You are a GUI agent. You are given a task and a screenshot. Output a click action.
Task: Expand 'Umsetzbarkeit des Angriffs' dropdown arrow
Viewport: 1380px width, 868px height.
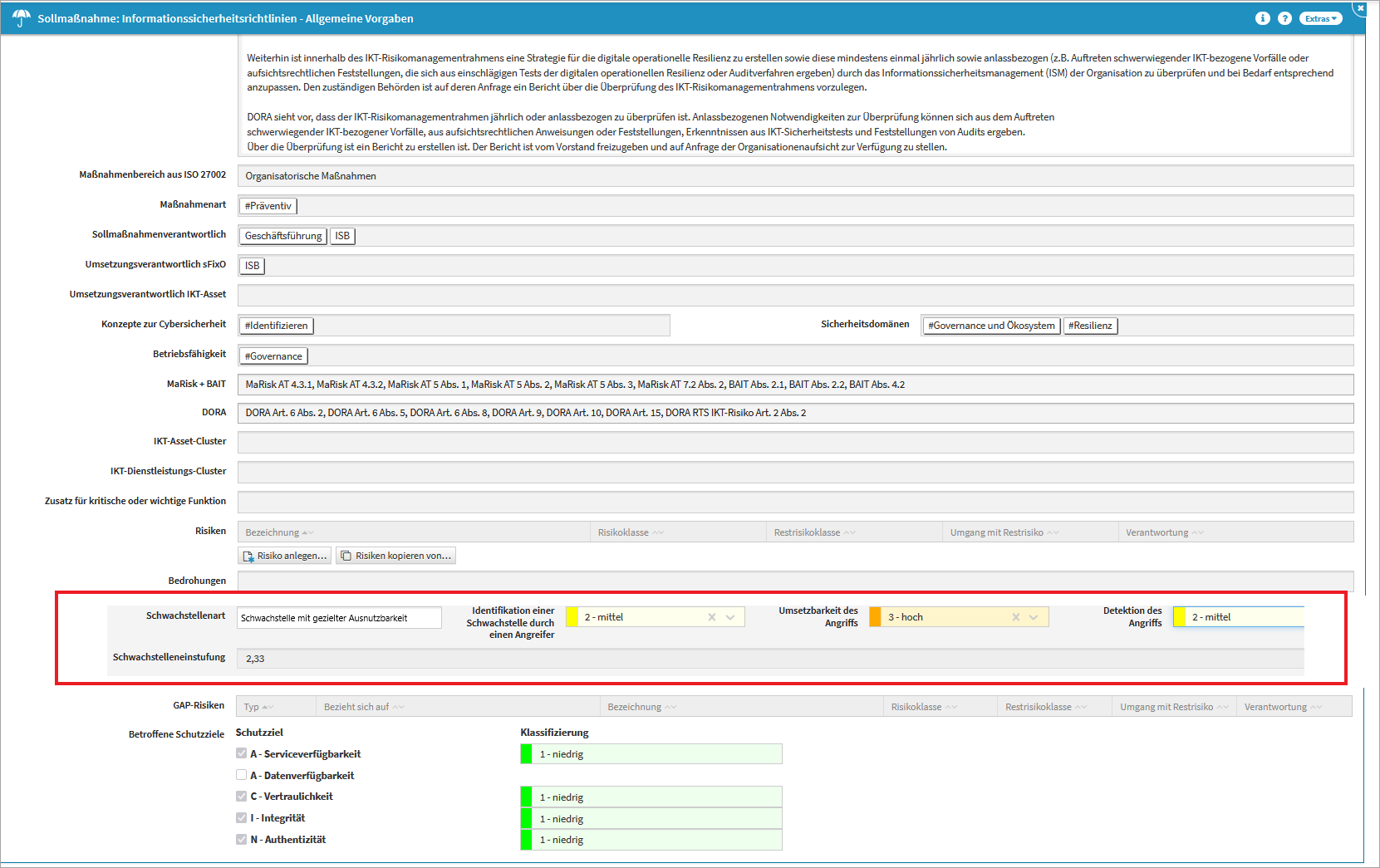pos(1034,617)
